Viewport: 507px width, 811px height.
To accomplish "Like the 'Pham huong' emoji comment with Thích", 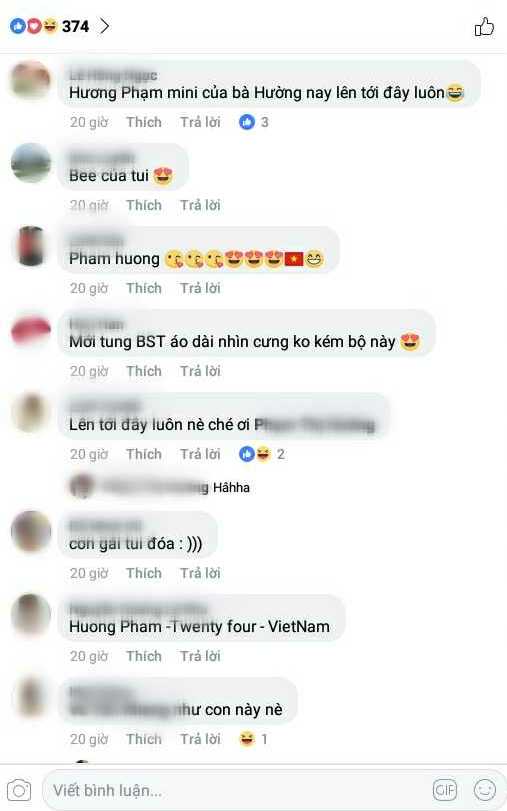I will tap(144, 288).
